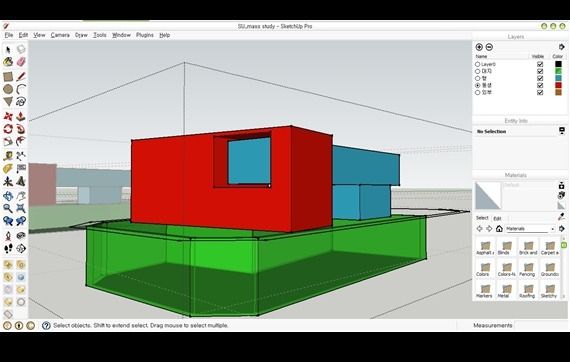
Task: Click the Materials list scrollbar
Action: coord(564,267)
